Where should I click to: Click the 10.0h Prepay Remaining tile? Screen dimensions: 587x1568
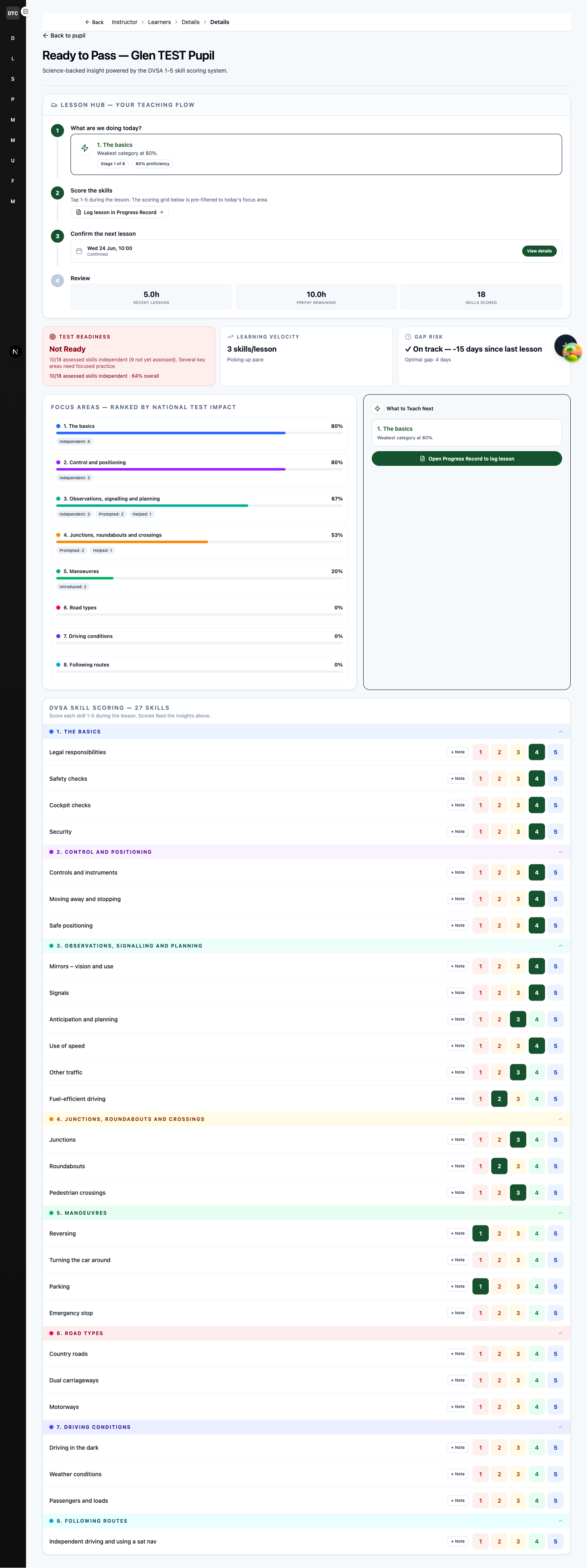click(316, 297)
